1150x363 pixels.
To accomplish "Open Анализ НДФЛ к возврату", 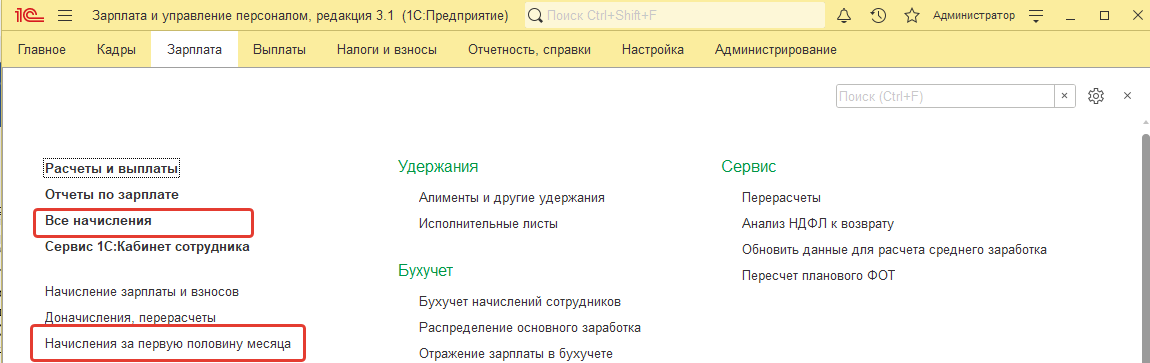I will coord(818,224).
